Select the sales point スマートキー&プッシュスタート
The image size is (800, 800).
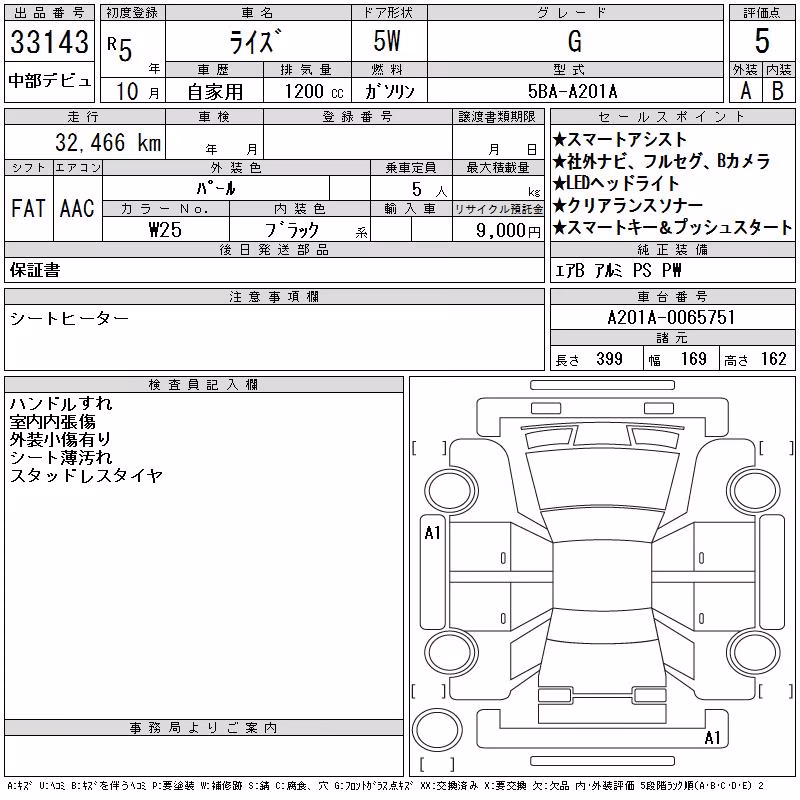672,227
